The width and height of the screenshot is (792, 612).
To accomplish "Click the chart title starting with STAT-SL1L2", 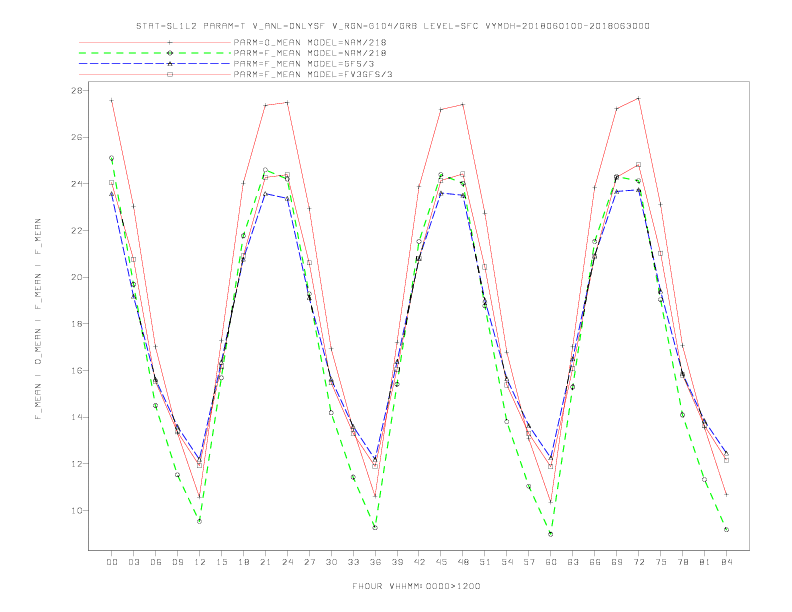I will coord(392,26).
